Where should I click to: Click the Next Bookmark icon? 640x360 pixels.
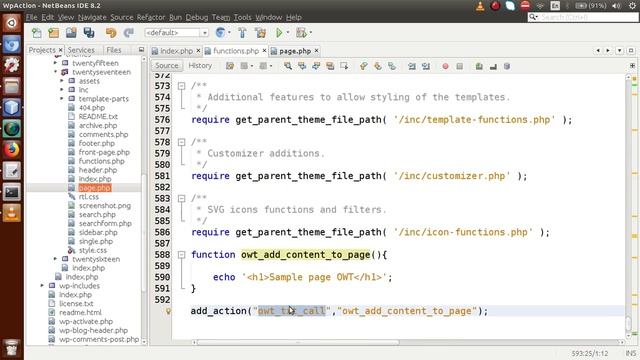pos(378,66)
